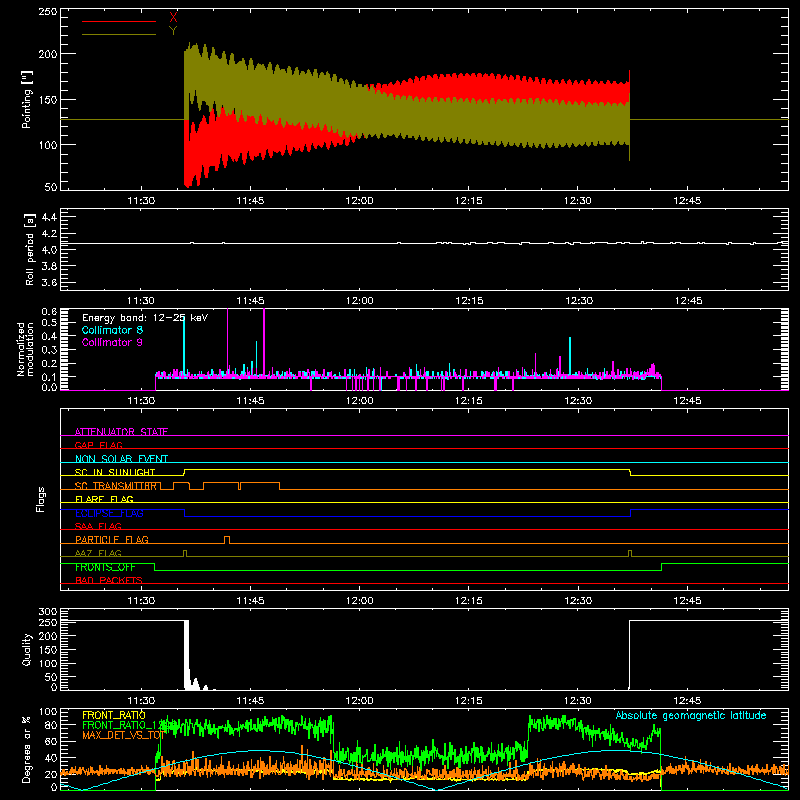
Task: Click the 4.4 tick on Roll period axis
Action: coord(49,217)
